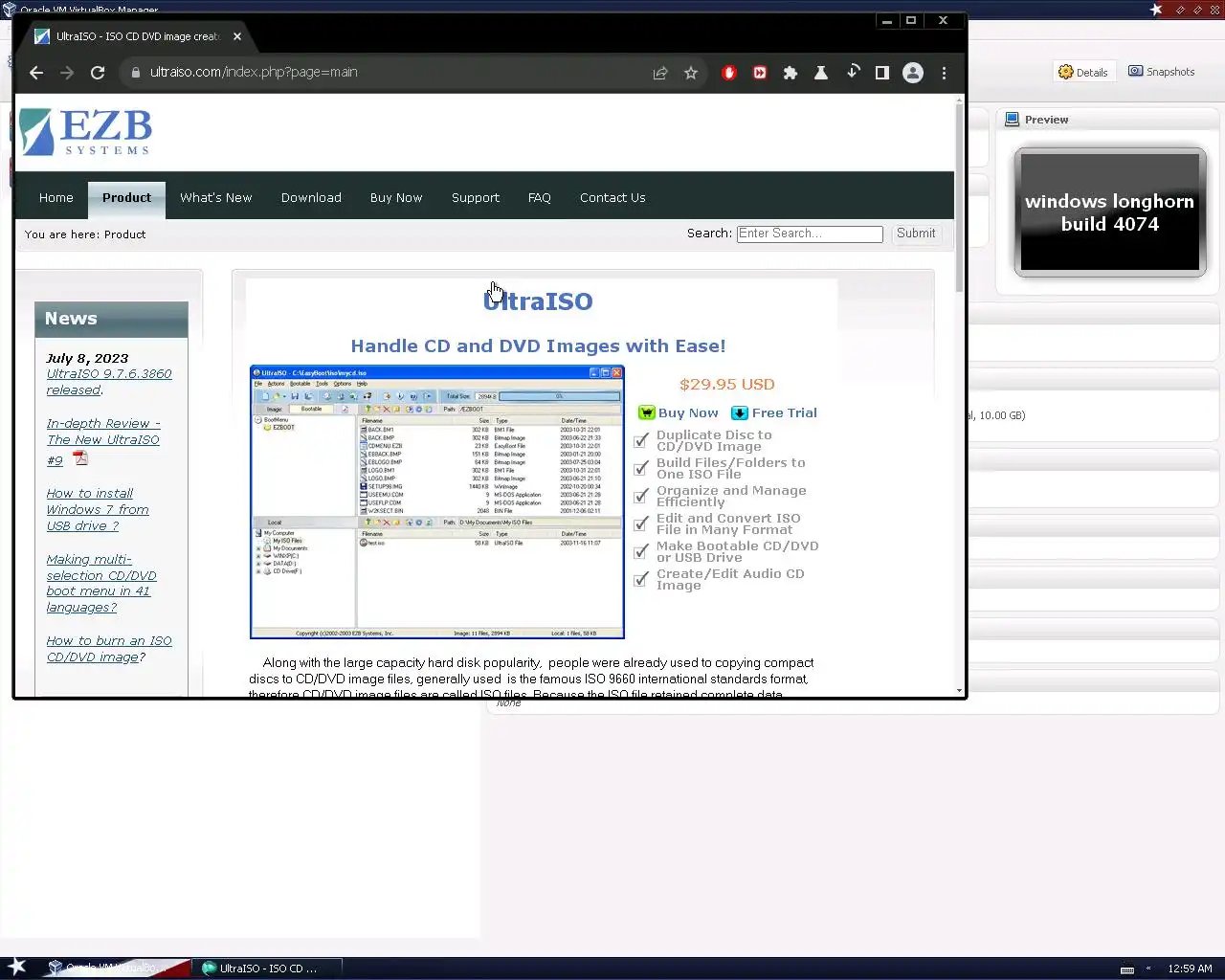Expand the system tray hidden icons chevron

(1148, 969)
